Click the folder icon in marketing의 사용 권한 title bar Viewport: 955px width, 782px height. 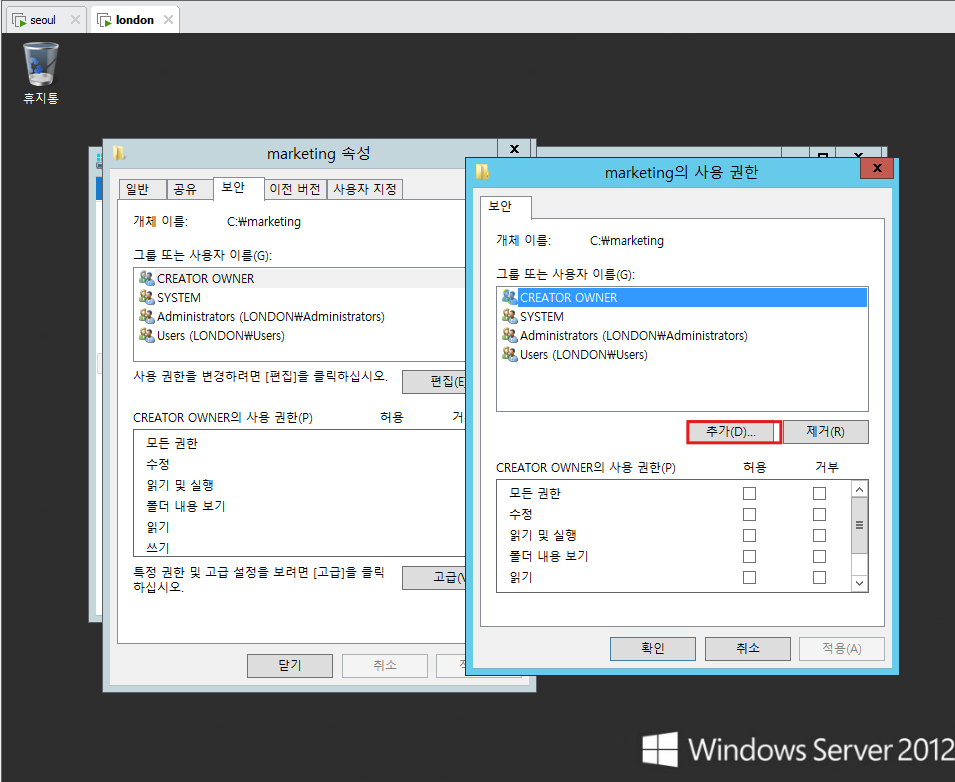[482, 172]
